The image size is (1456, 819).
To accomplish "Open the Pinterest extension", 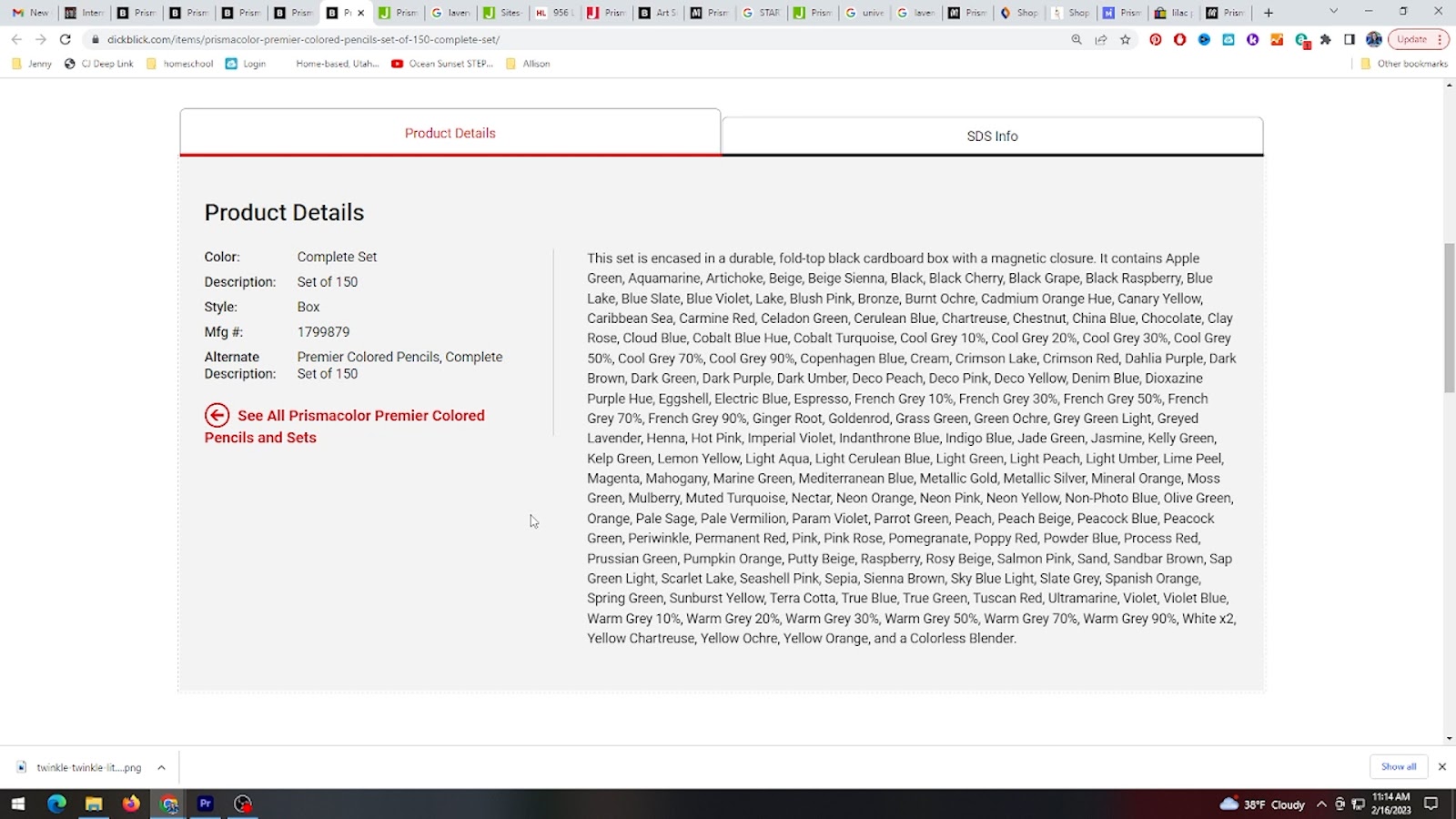I will pos(1156,39).
